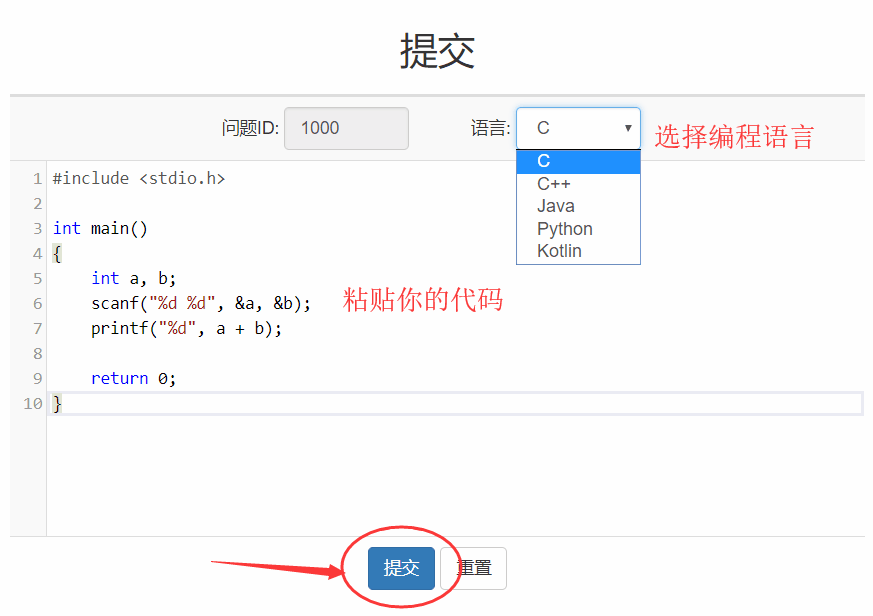Viewport: 873px width, 616px height.
Task: Click line number 10 in the gutter
Action: coord(33,404)
